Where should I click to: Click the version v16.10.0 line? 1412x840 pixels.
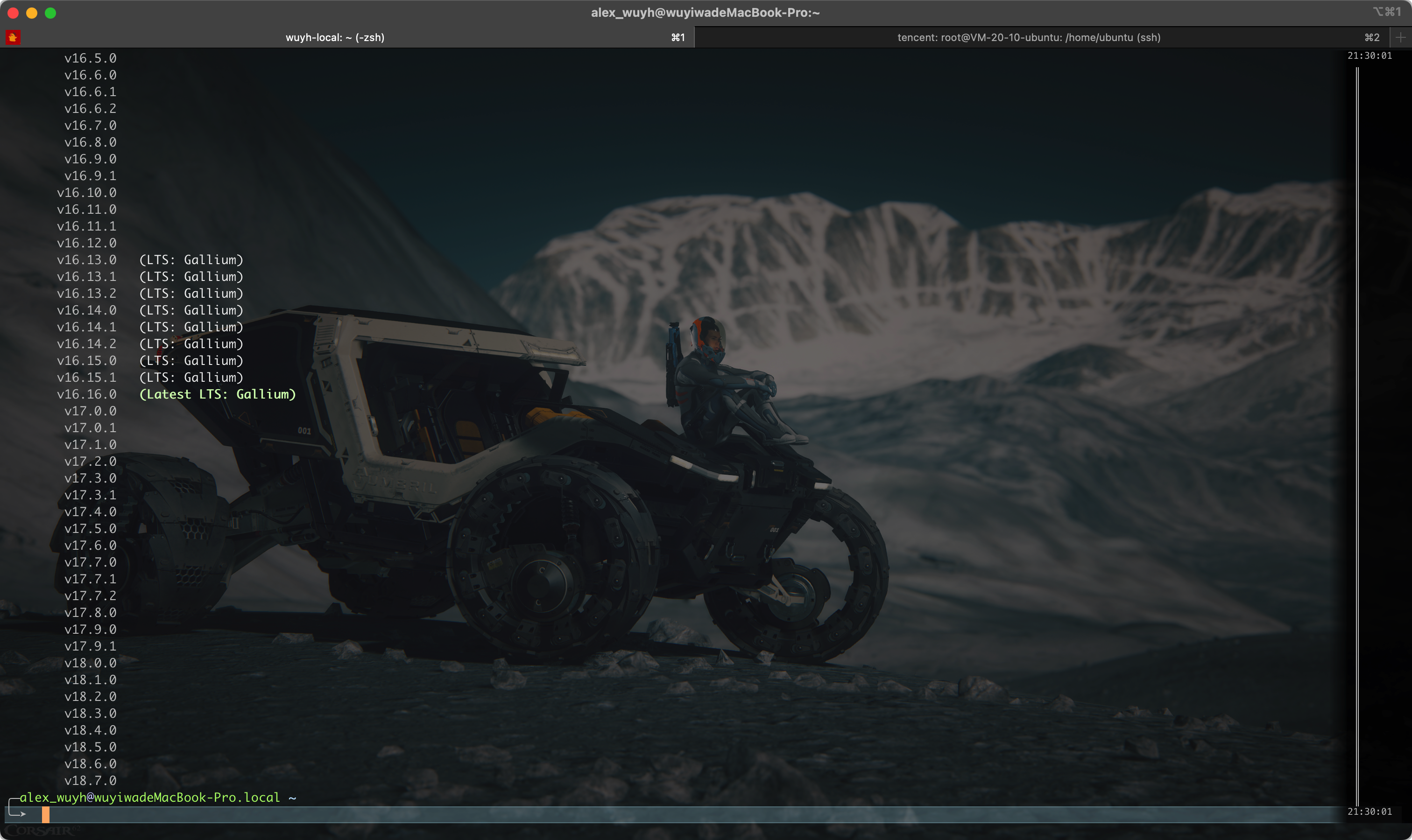coord(87,192)
